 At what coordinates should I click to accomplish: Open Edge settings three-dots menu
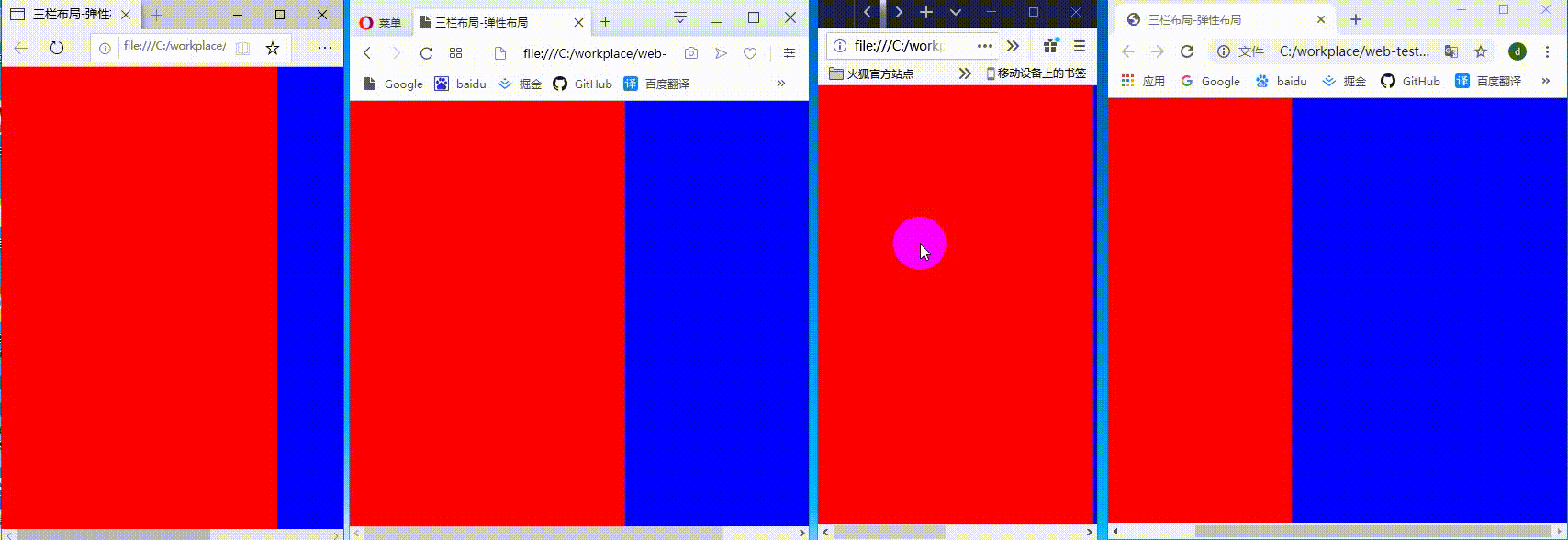[325, 48]
